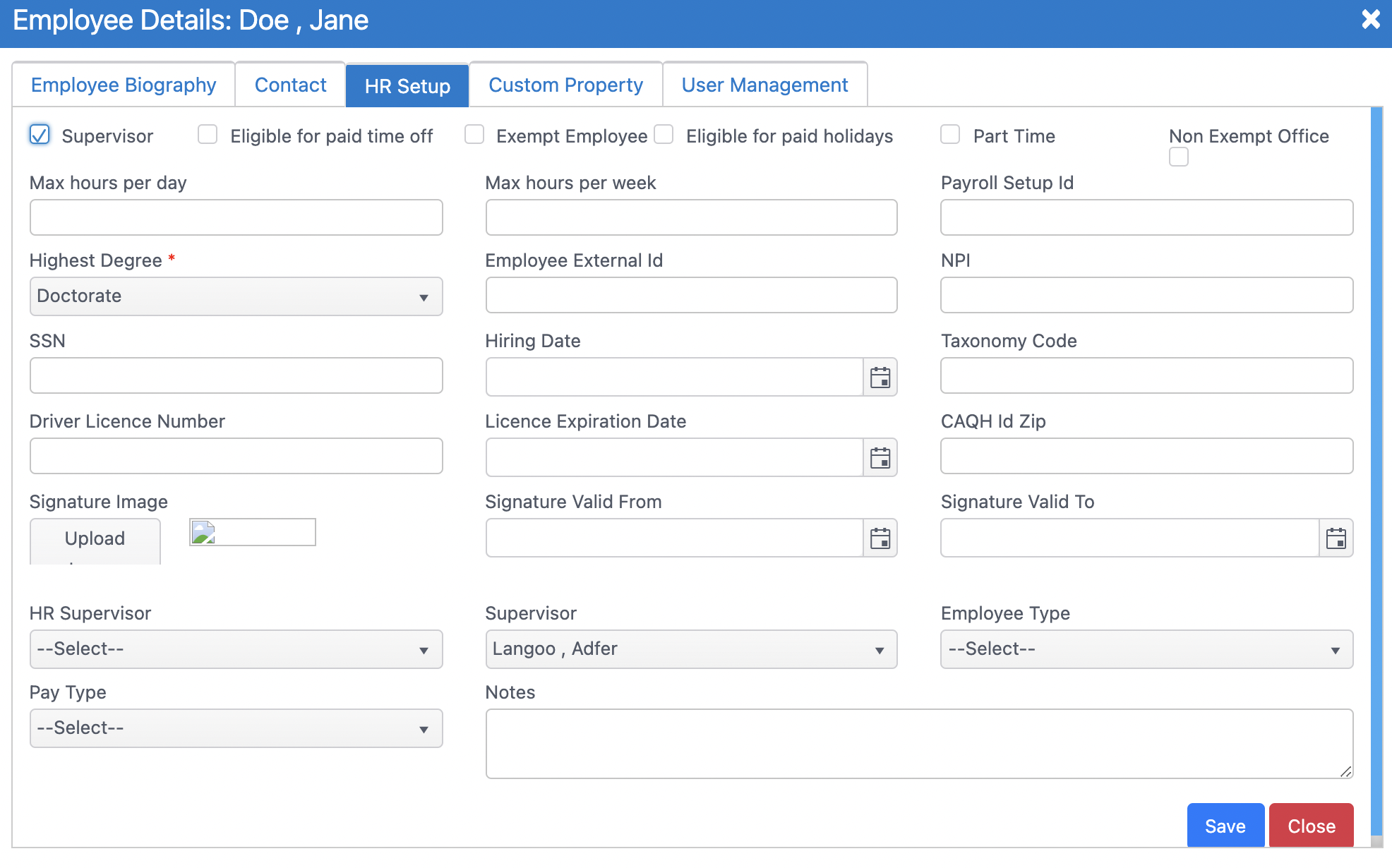The height and width of the screenshot is (868, 1392).
Task: Switch to the Employee Biography tab
Action: (x=124, y=85)
